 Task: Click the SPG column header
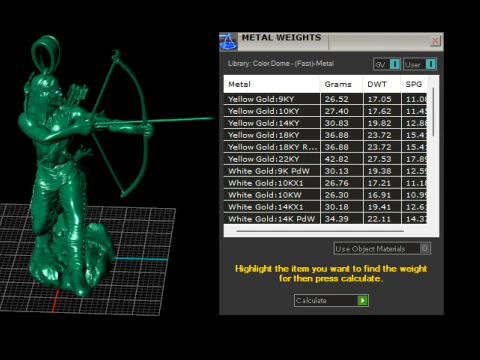coord(414,84)
